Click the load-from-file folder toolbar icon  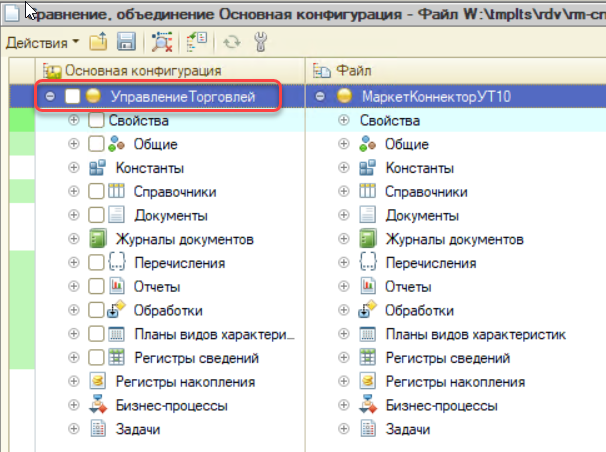pyautogui.click(x=98, y=42)
